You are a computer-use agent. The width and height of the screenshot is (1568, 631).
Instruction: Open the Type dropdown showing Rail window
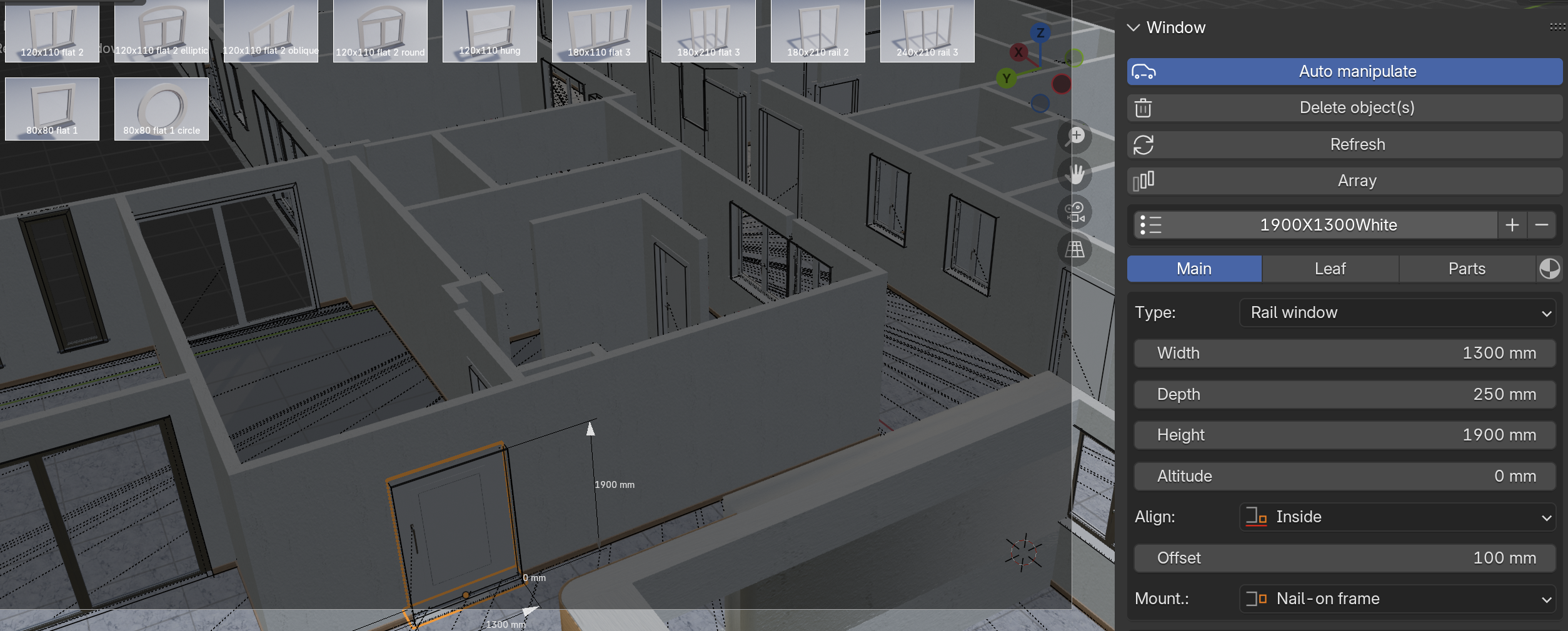(x=1397, y=312)
